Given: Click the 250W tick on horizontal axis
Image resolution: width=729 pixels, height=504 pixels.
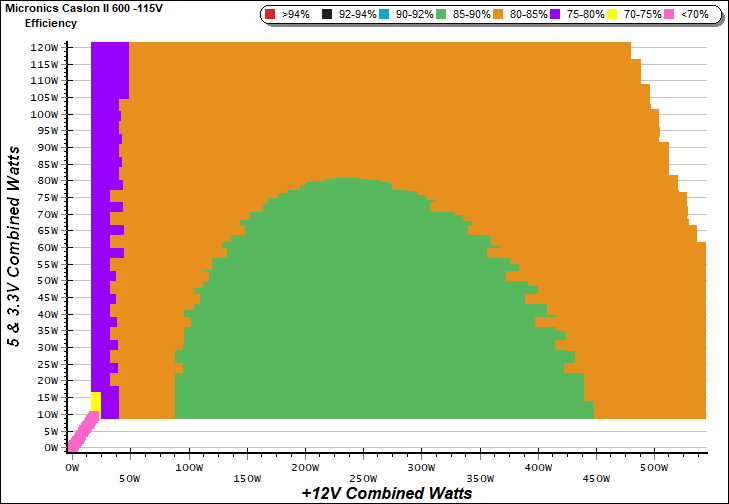Looking at the screenshot, I should click(363, 467).
